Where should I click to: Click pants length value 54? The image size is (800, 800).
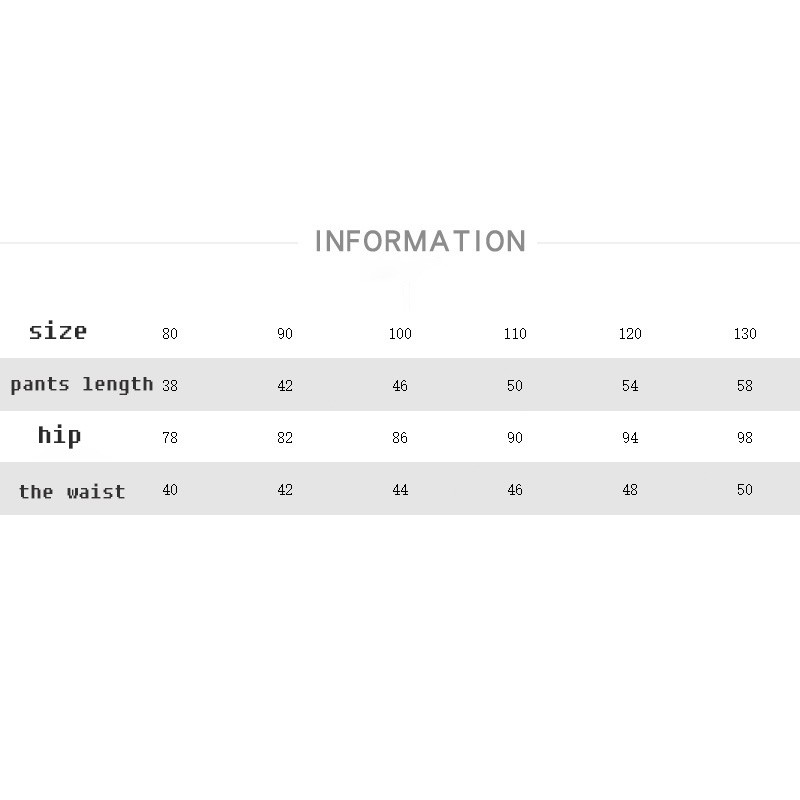pos(630,386)
